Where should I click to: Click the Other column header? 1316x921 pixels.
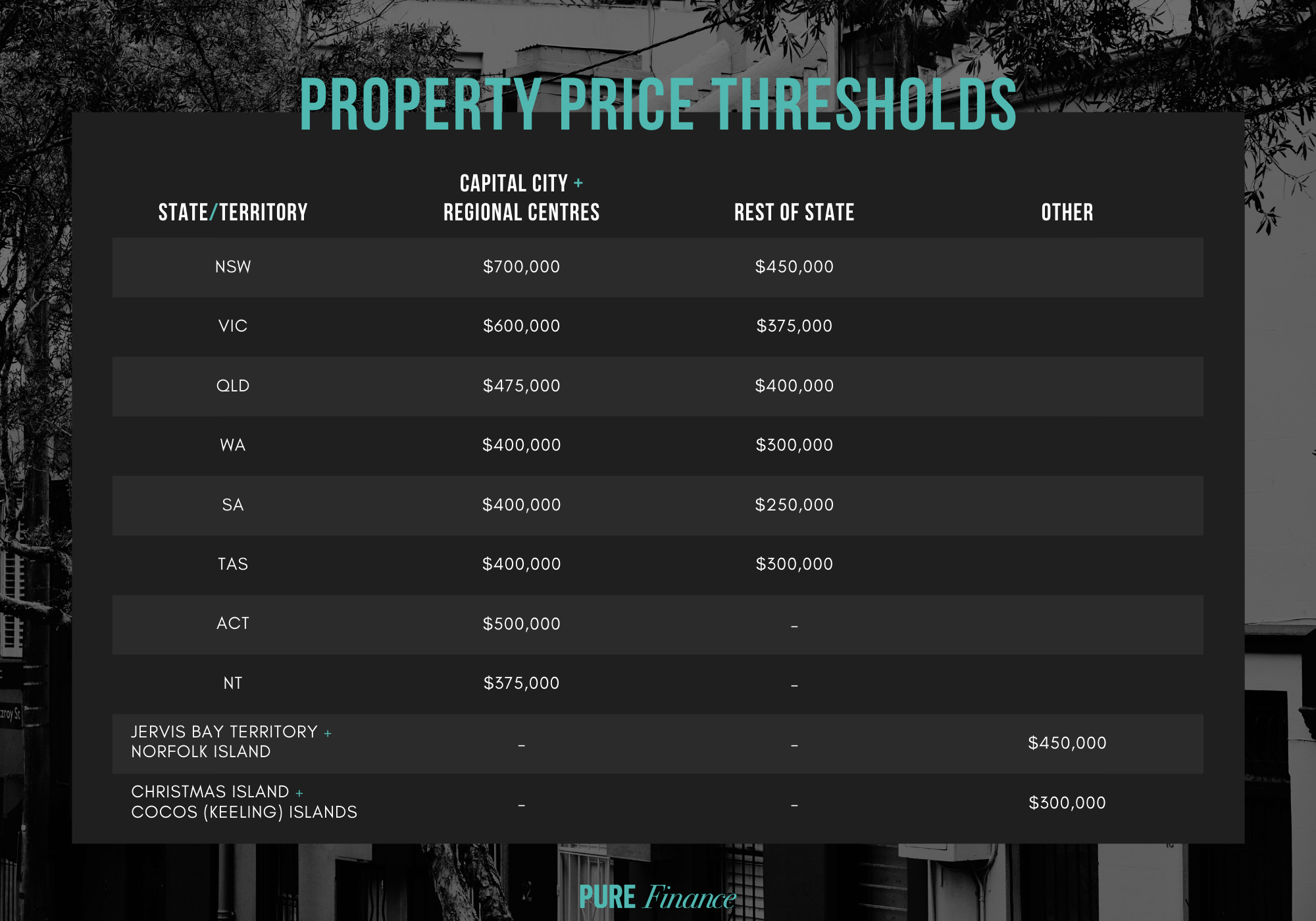pyautogui.click(x=1067, y=212)
